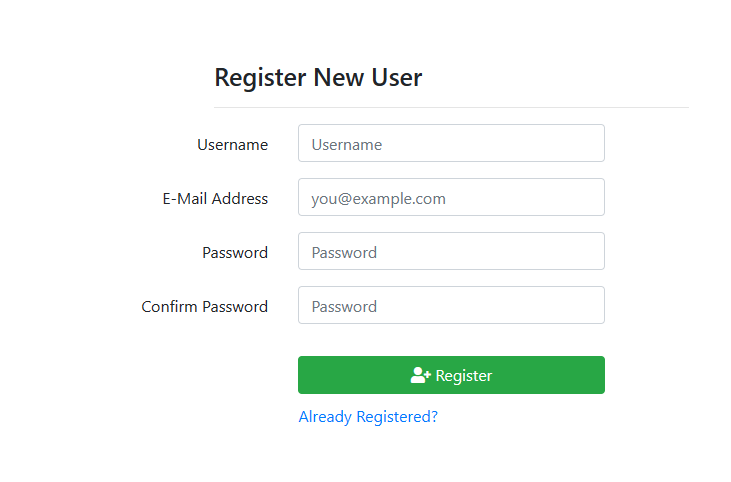Open the "Already Registered?" link
The width and height of the screenshot is (731, 482).
368,417
